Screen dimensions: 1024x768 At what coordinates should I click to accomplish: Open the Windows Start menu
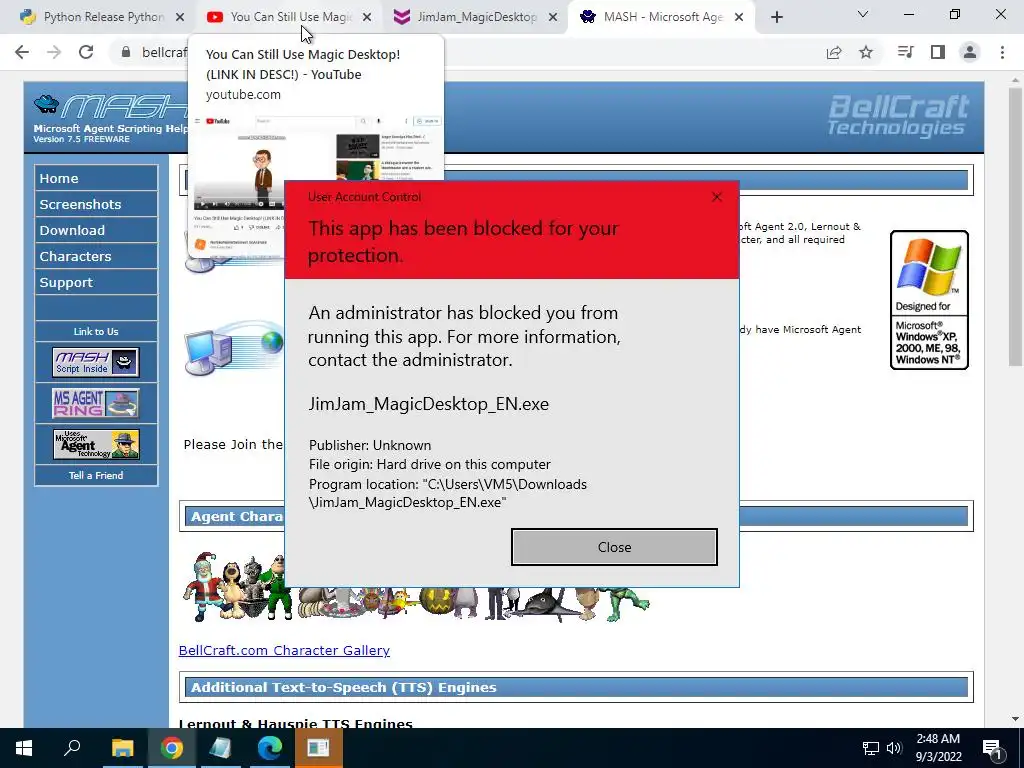(24, 748)
